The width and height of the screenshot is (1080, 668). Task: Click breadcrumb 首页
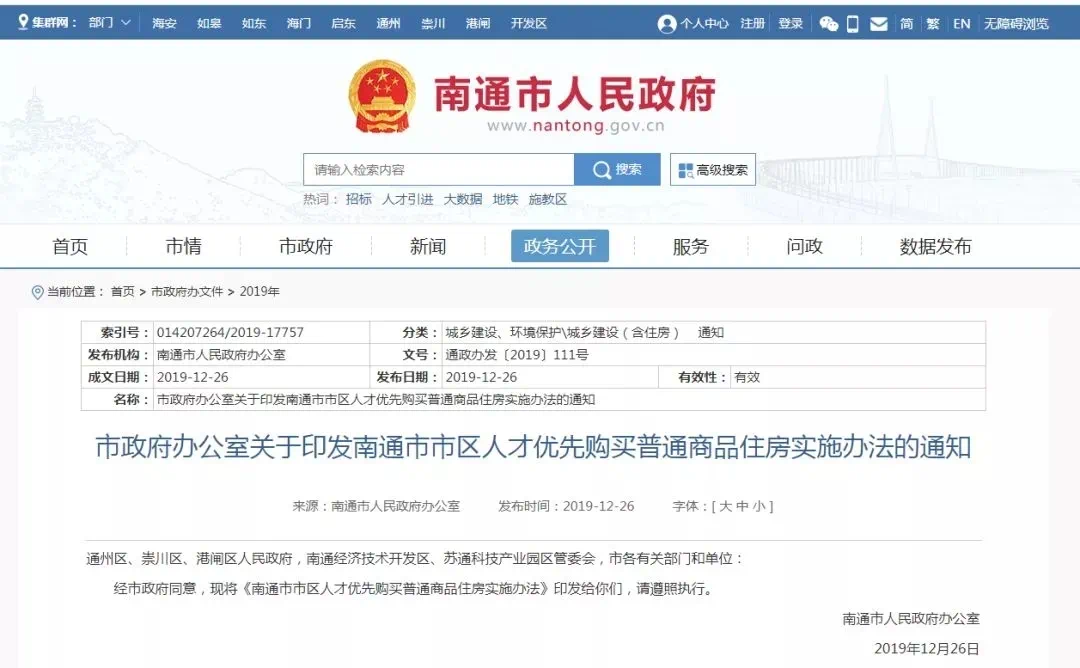[123, 291]
